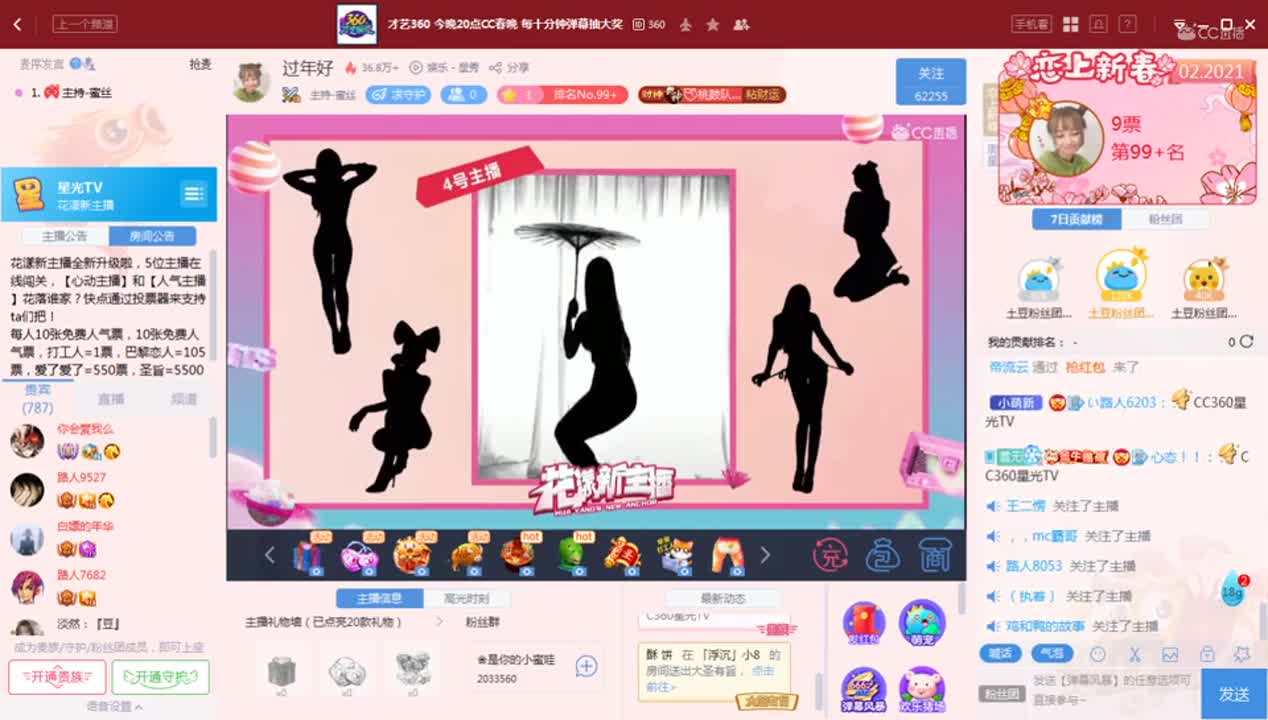The width and height of the screenshot is (1268, 720).
Task: Click the 开通贵族 button
Action: click(57, 677)
